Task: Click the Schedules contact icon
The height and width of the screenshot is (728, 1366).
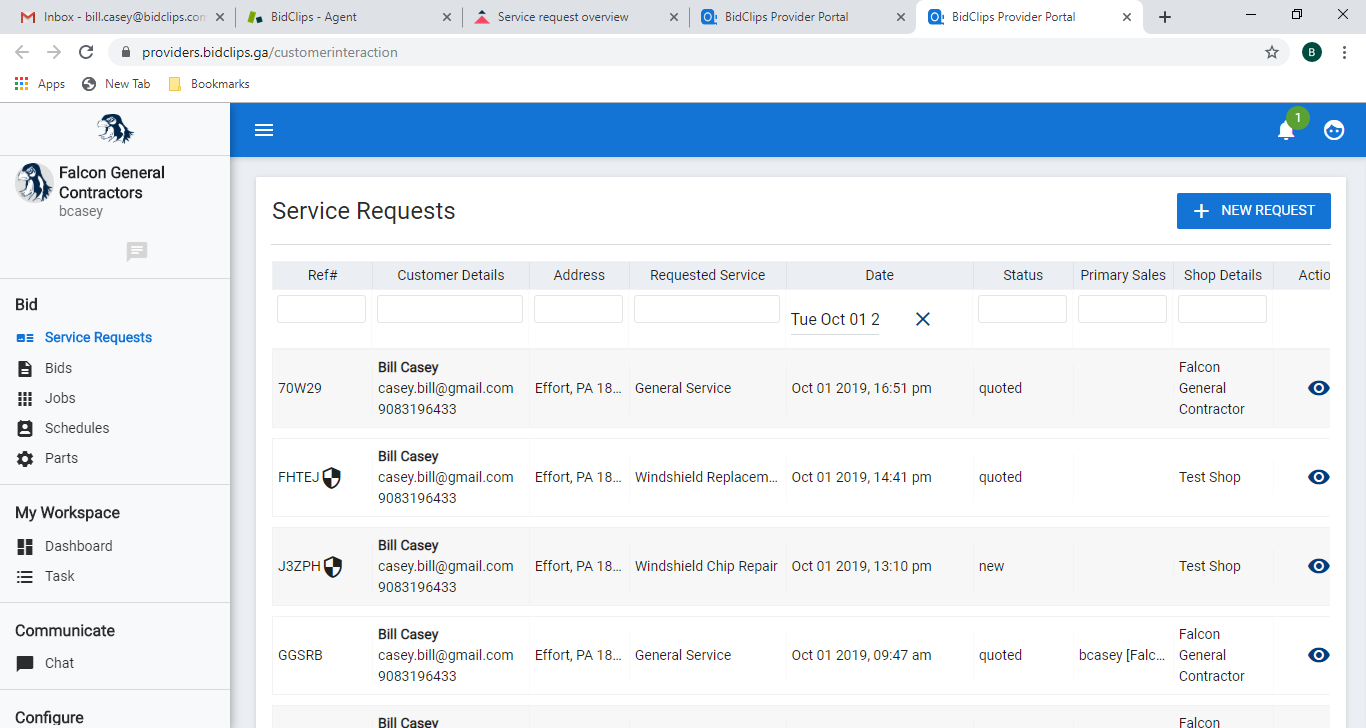Action: [x=25, y=429]
